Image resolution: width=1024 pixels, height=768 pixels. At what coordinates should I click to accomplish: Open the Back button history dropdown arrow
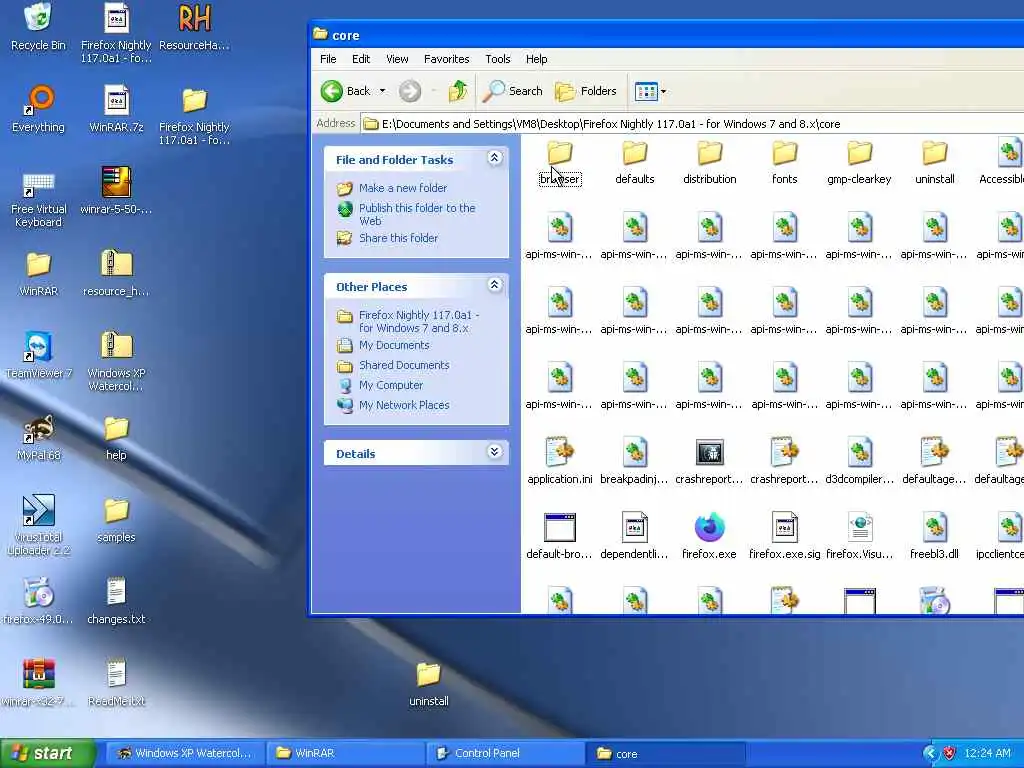383,91
